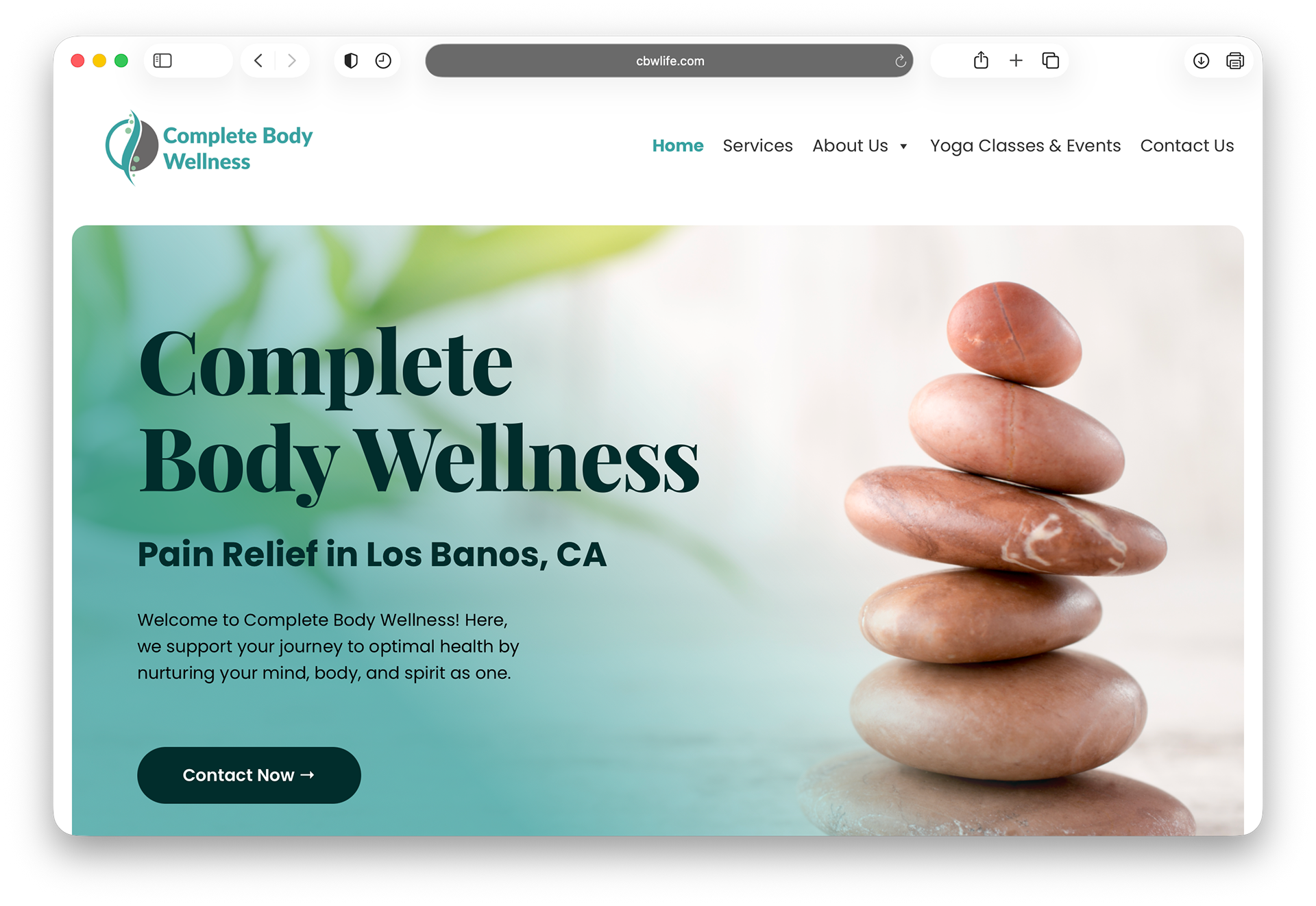Click the cbwlife.com address bar
Viewport: 1316px width, 906px height.
click(x=669, y=61)
